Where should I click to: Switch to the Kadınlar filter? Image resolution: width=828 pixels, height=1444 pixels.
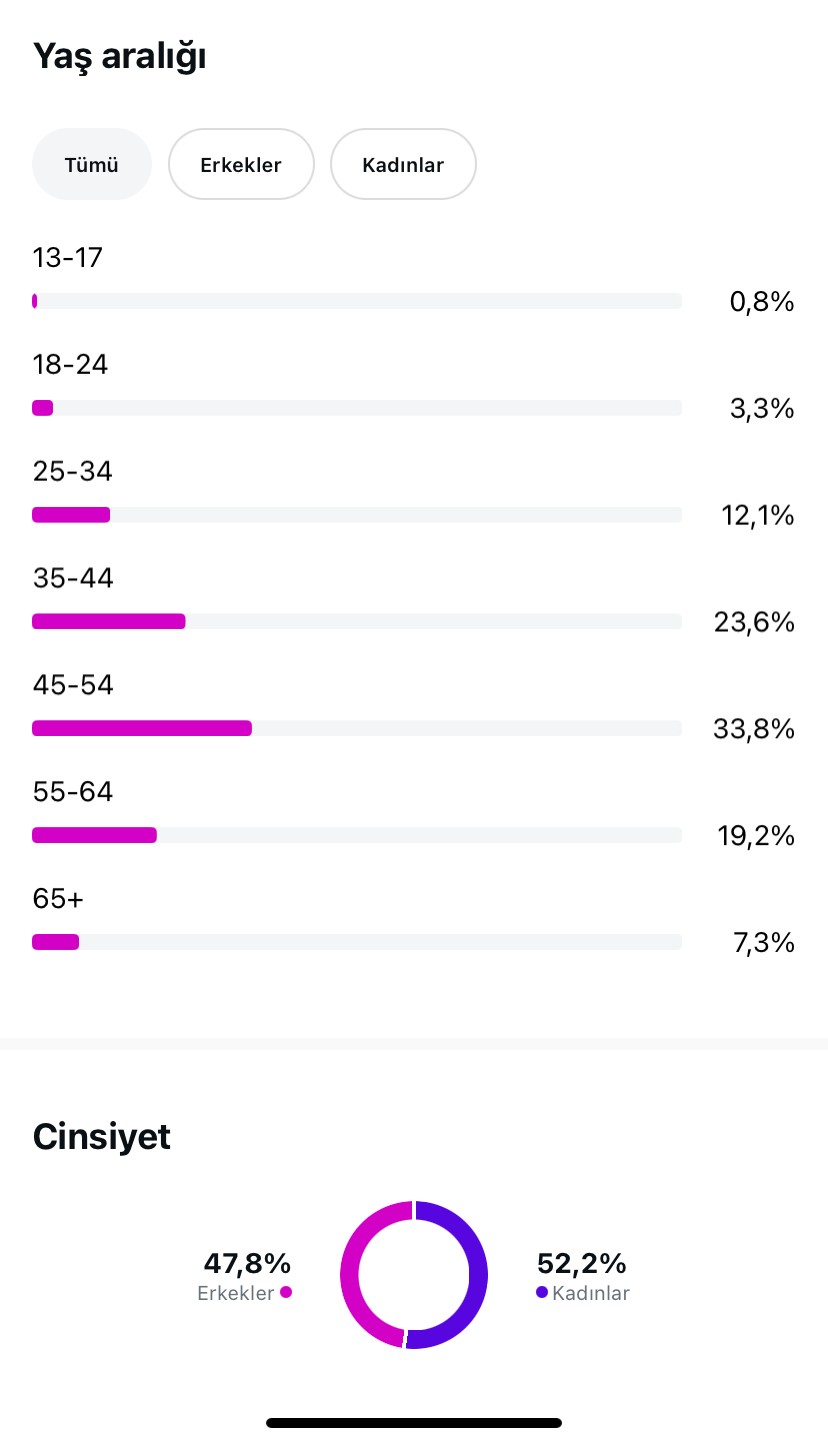(x=403, y=164)
